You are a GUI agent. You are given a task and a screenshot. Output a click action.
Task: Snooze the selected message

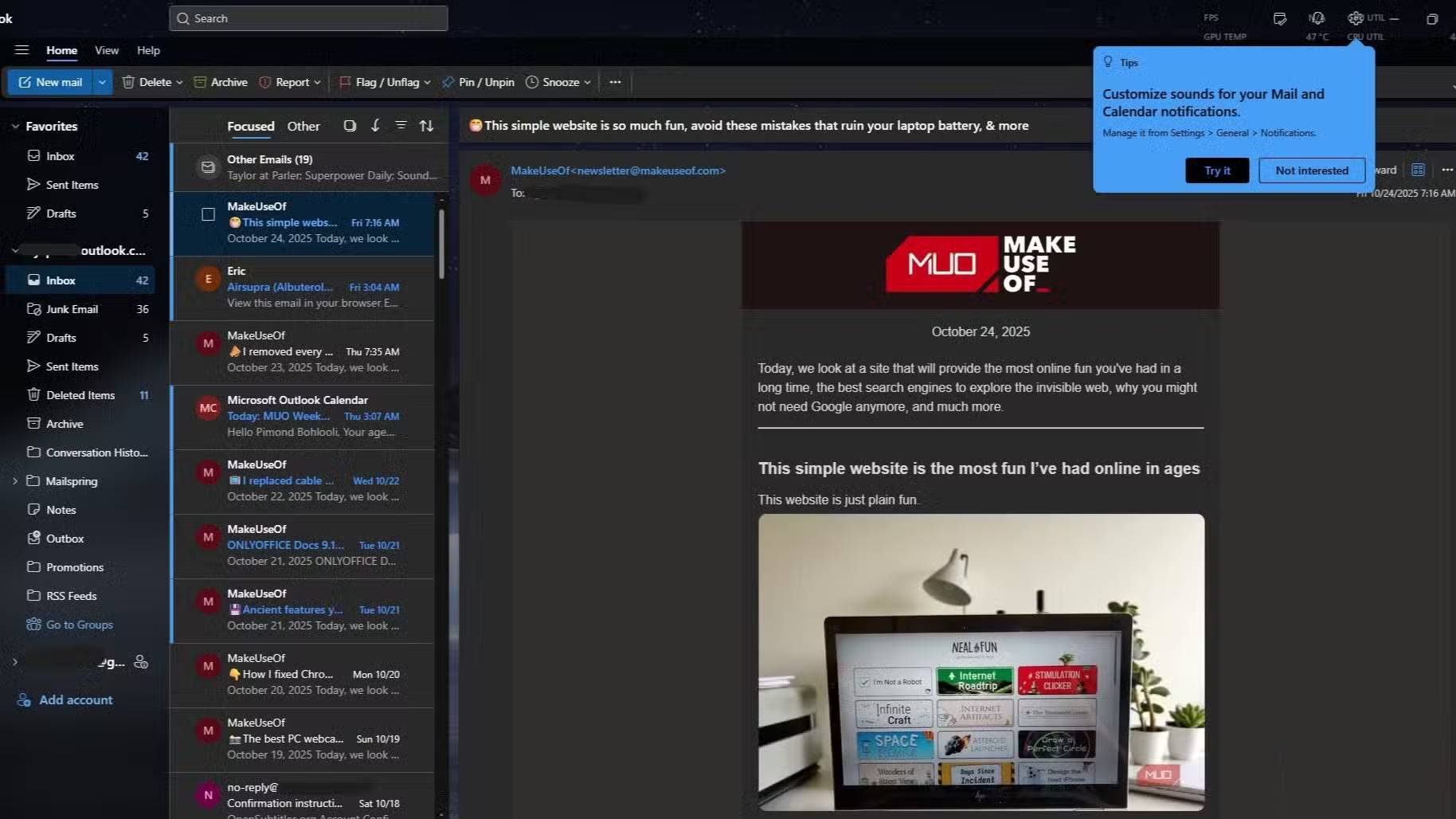click(552, 82)
